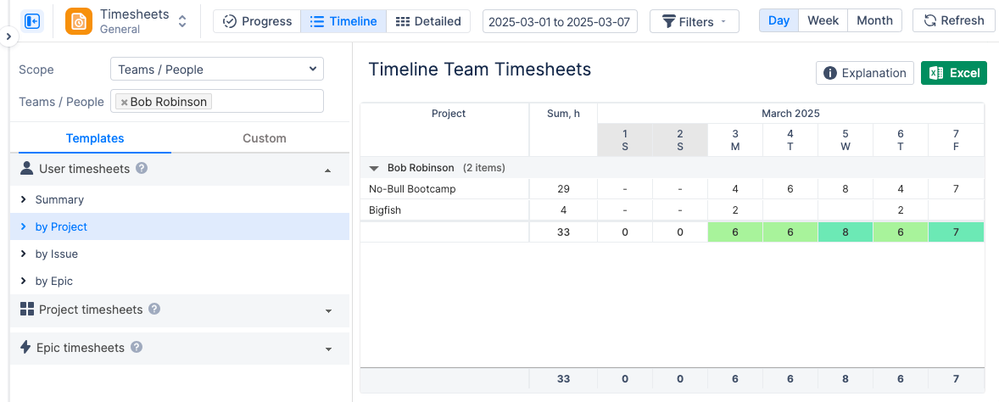This screenshot has height=402, width=999.
Task: Click the Timeline Team Timesheets title
Action: [x=480, y=69]
